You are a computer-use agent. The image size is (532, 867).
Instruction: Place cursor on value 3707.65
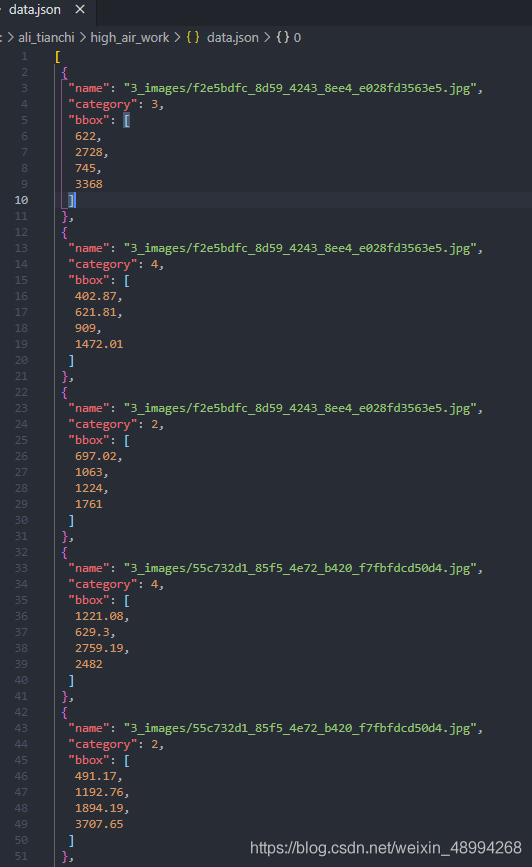(99, 824)
